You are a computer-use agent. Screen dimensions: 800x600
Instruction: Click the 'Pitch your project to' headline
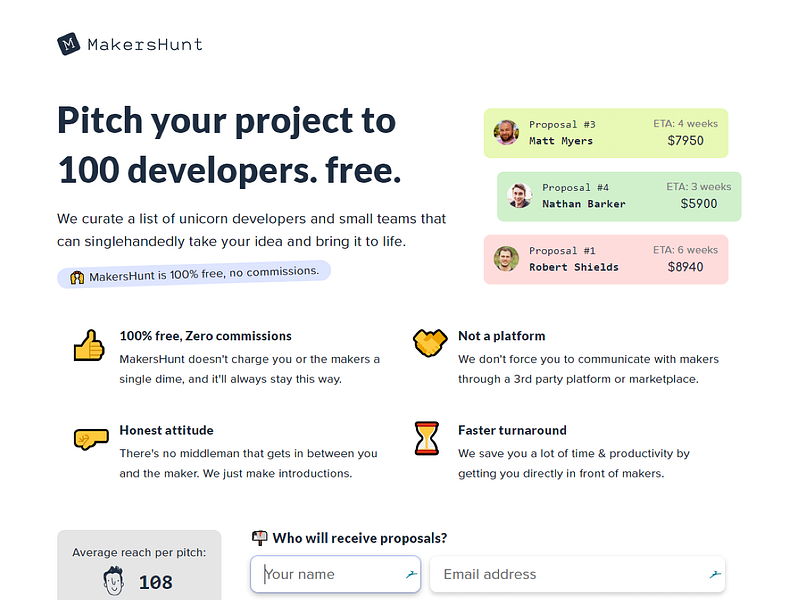[x=227, y=121]
